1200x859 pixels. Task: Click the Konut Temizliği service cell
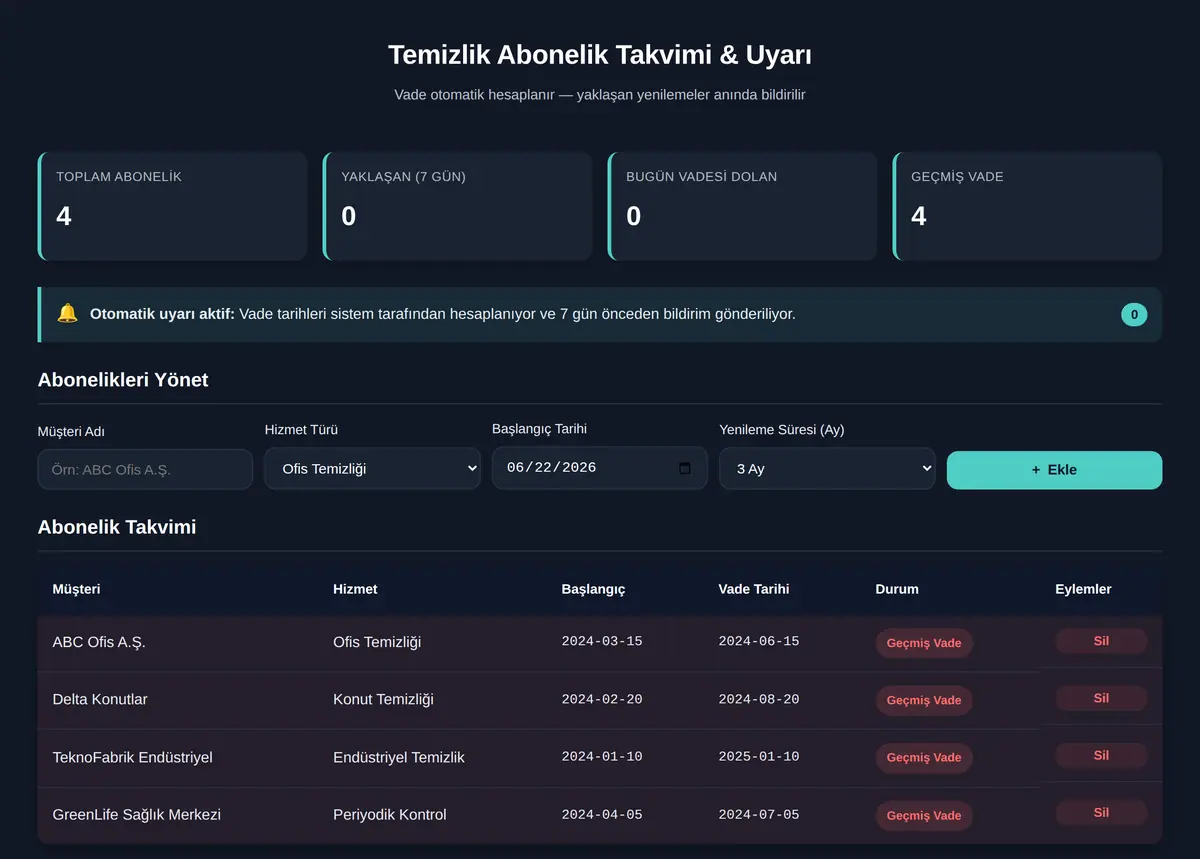383,699
